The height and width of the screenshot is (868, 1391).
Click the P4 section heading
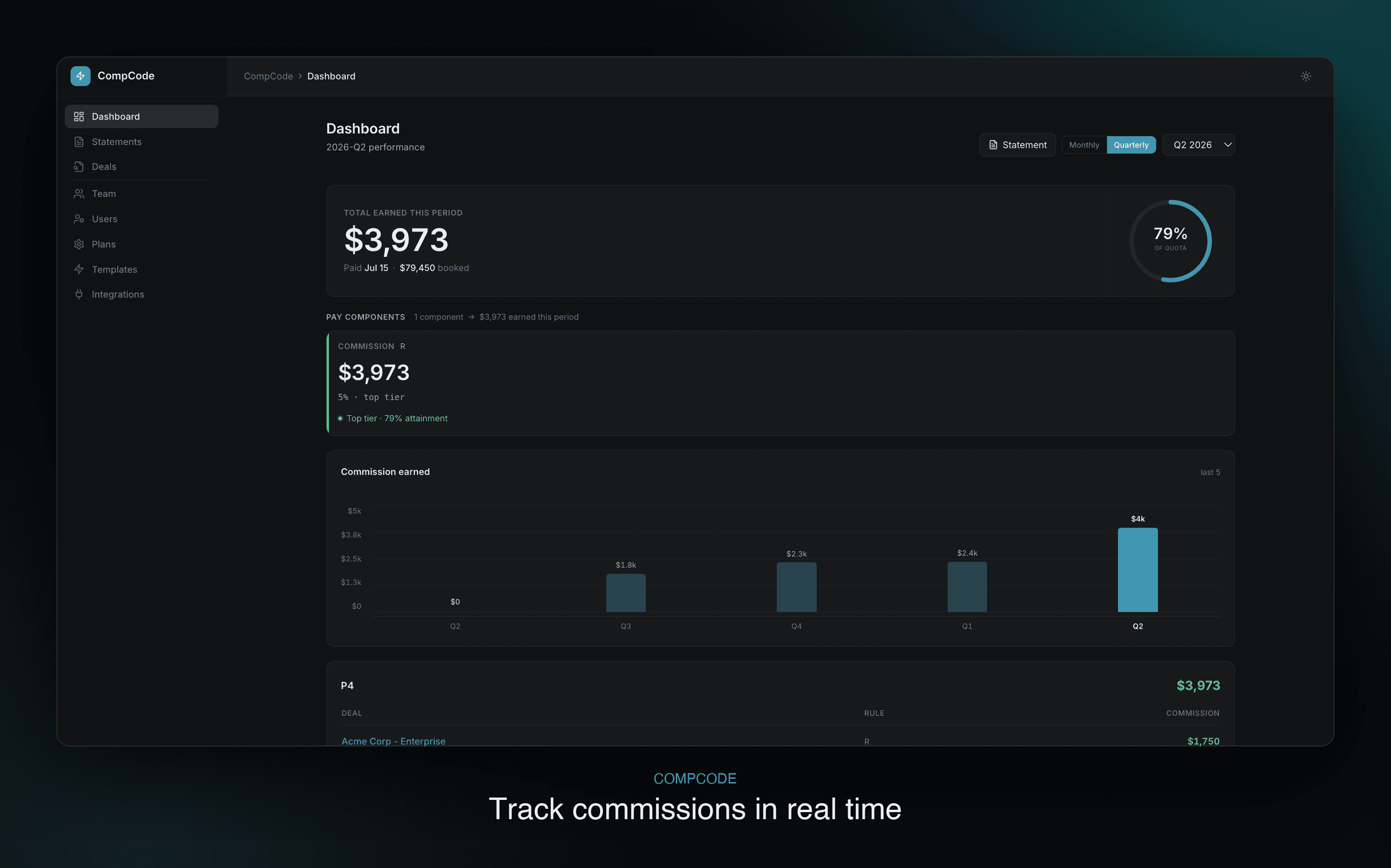point(347,685)
